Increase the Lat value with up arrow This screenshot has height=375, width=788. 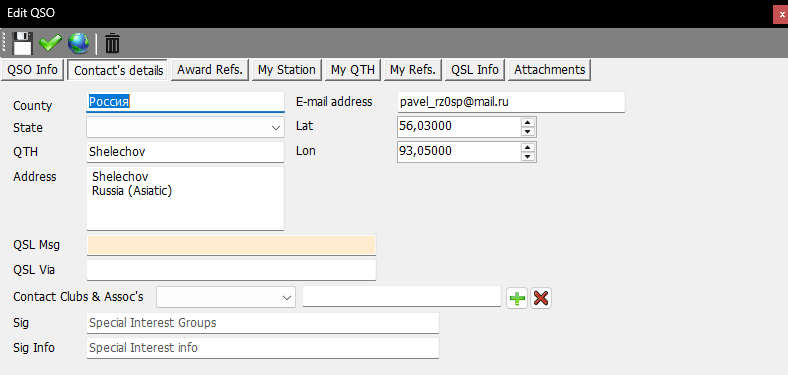527,122
